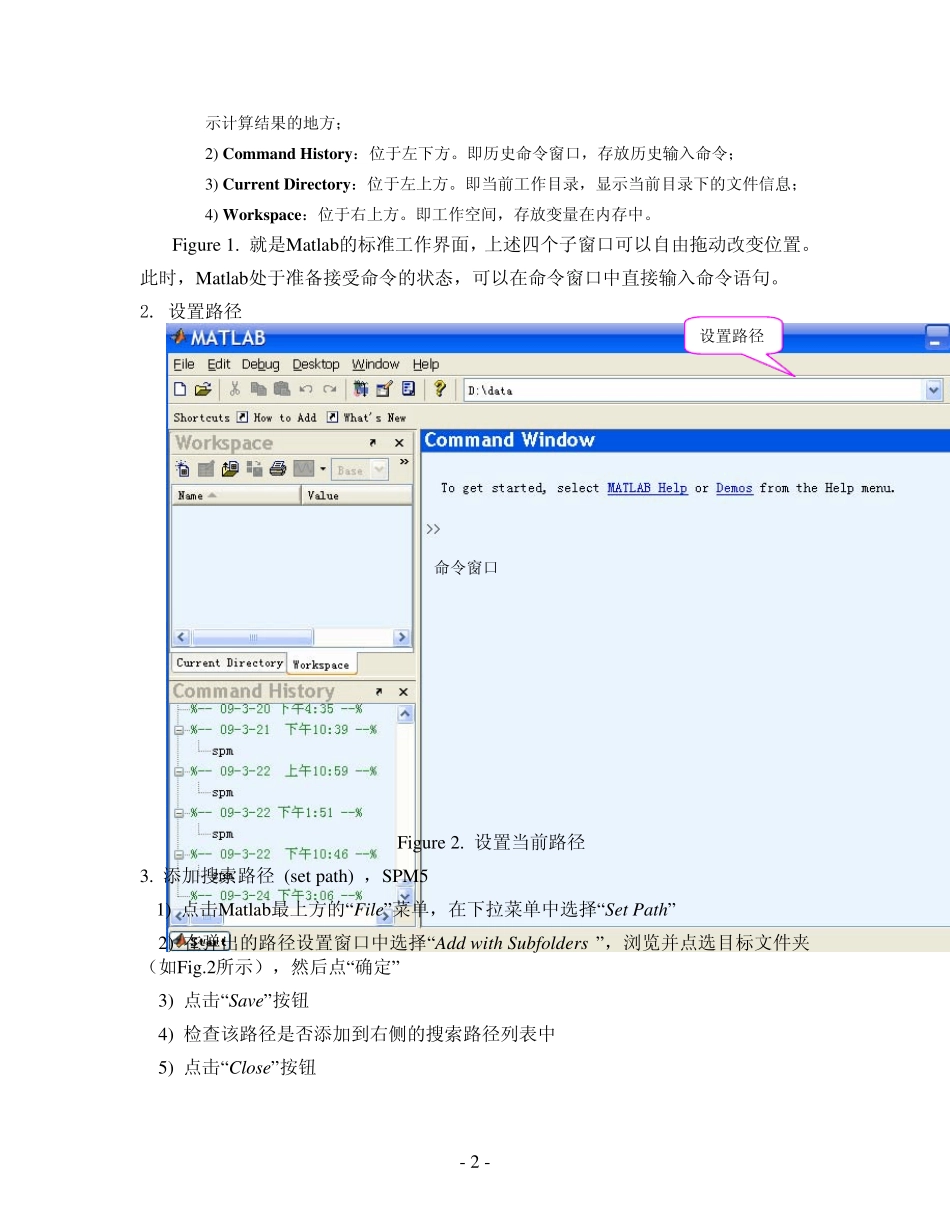Click the command prompt in Command Window

pyautogui.click(x=434, y=528)
